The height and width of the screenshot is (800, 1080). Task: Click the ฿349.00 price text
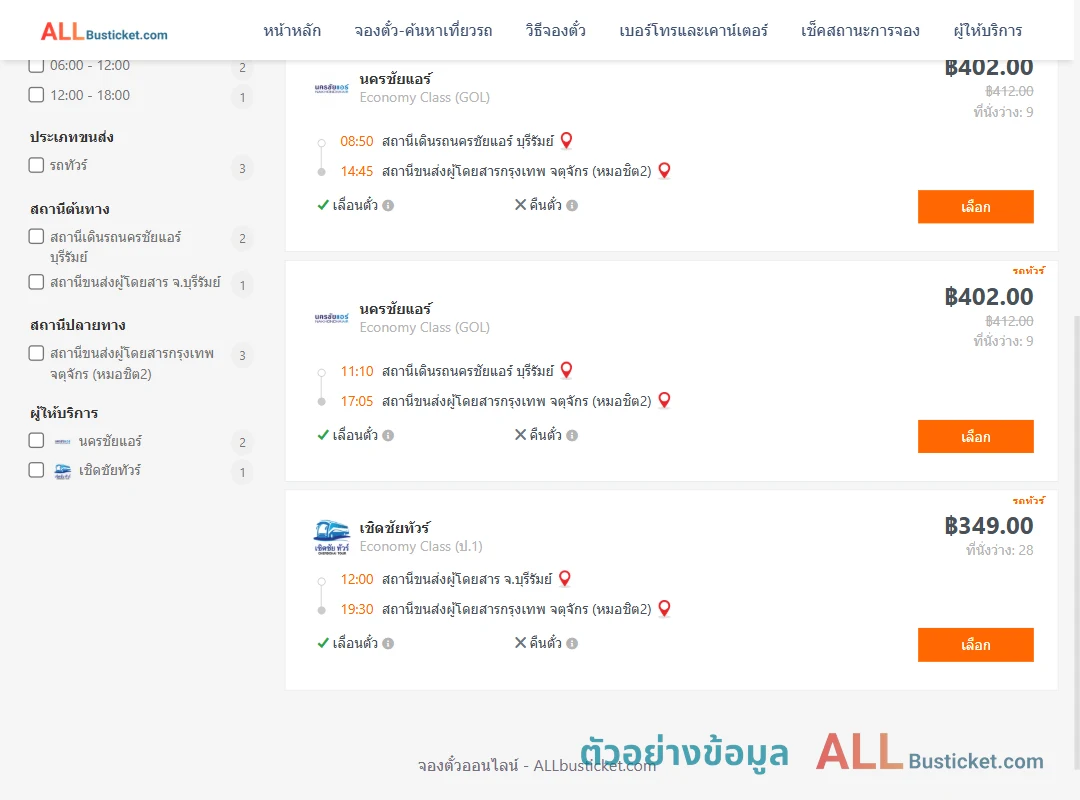click(x=989, y=526)
